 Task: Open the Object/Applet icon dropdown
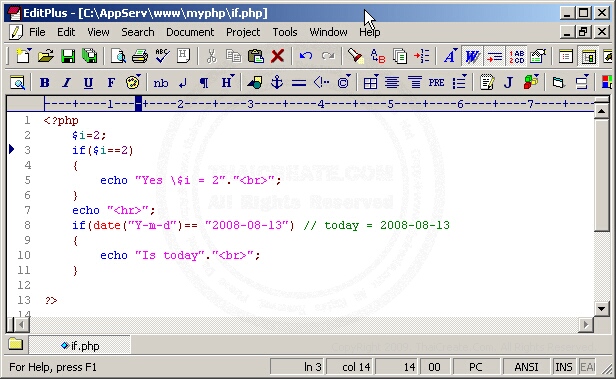pos(531,82)
